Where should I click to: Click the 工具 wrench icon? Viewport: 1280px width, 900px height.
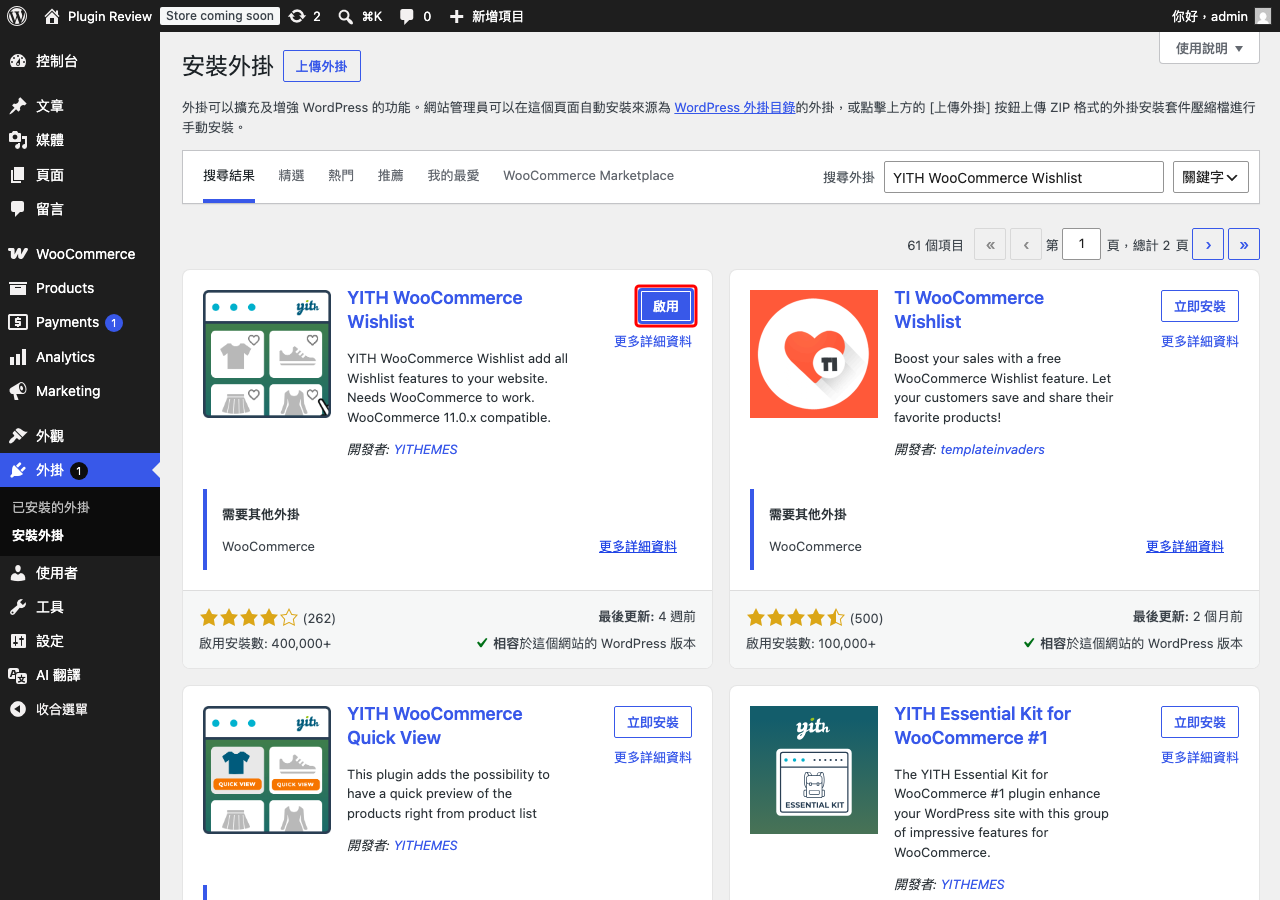(18, 607)
